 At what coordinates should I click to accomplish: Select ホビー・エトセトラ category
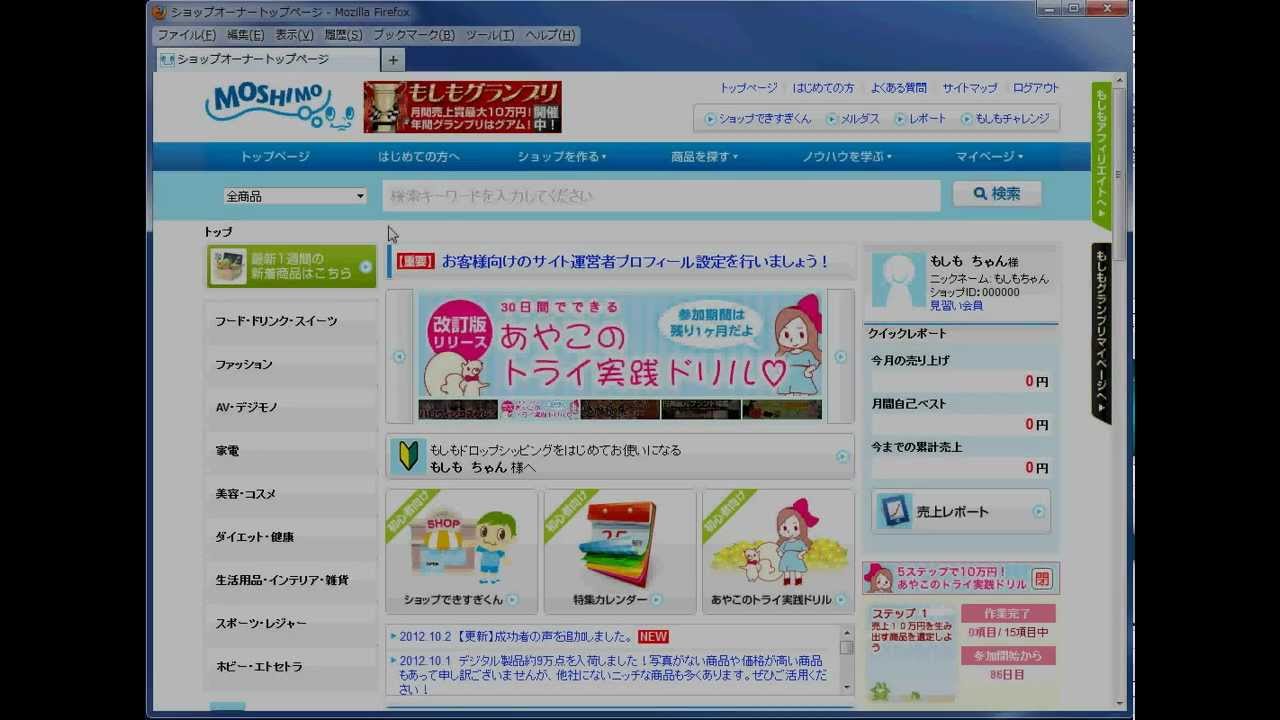click(x=291, y=666)
